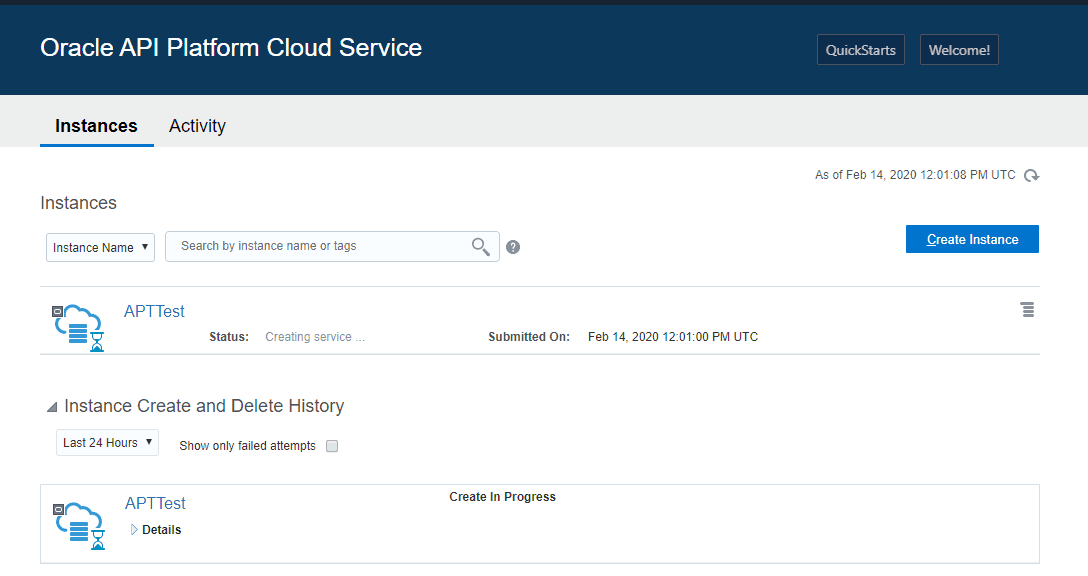
Task: Open the search help question-mark icon
Action: [513, 247]
